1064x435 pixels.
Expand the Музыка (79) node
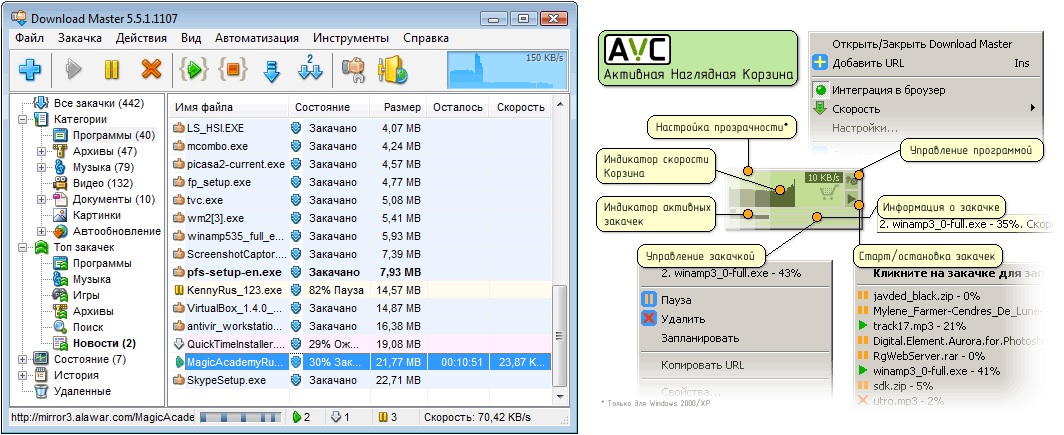point(42,168)
